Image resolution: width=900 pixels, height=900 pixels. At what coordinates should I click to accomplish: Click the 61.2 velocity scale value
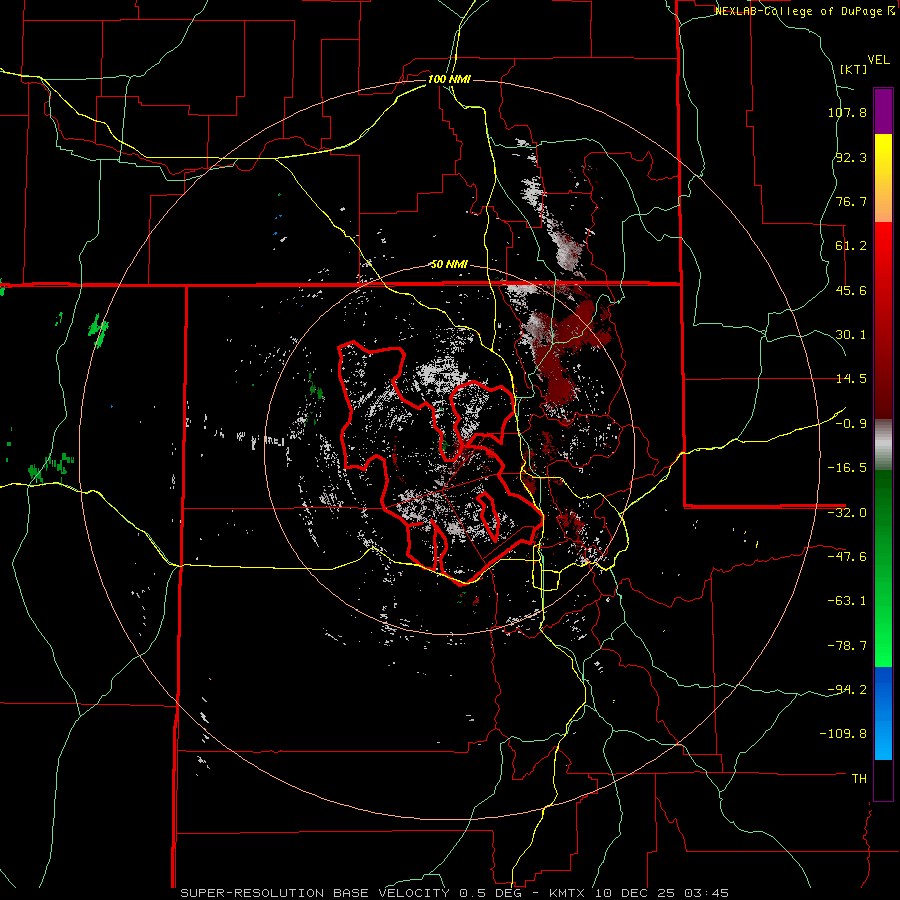pos(851,246)
